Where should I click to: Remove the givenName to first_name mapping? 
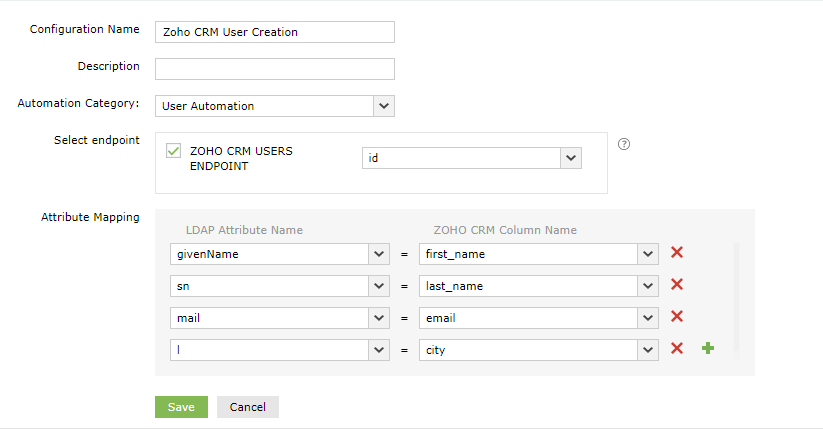(677, 253)
